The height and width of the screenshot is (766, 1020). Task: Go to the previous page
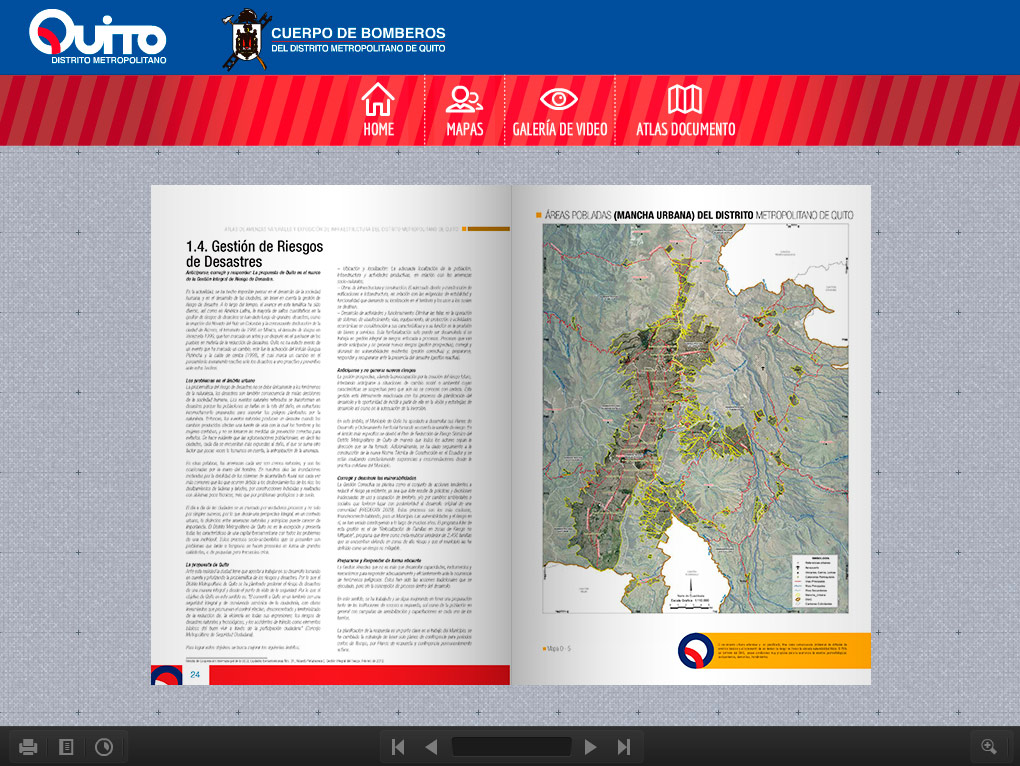point(431,746)
